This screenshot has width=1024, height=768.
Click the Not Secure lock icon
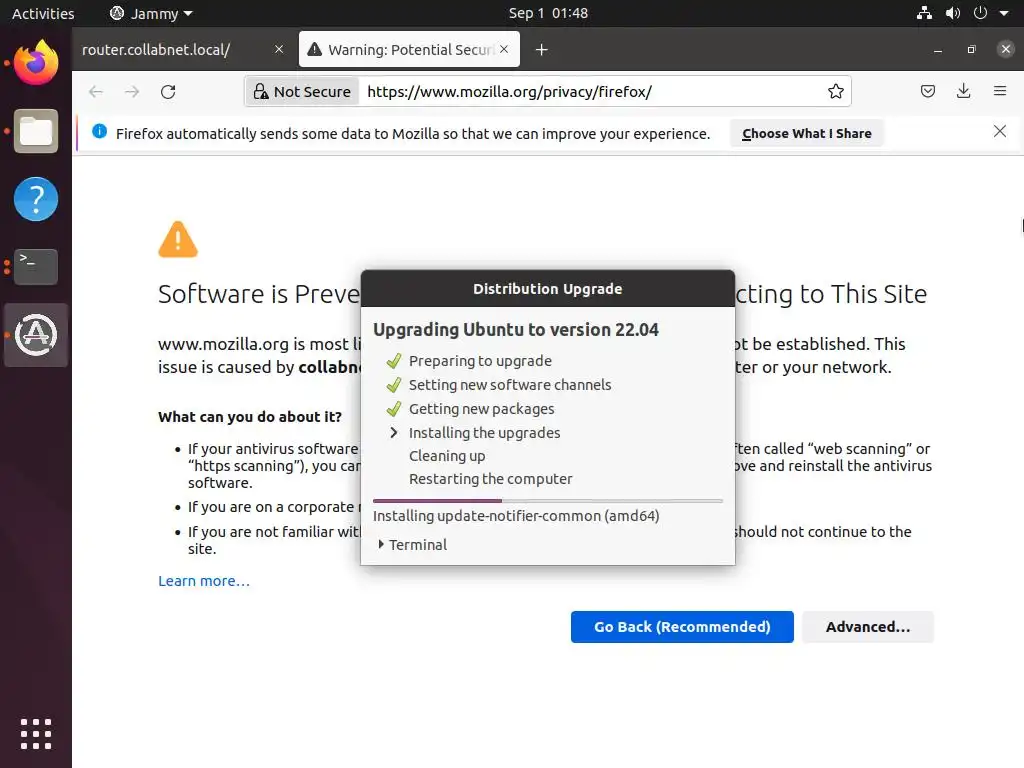coord(261,91)
